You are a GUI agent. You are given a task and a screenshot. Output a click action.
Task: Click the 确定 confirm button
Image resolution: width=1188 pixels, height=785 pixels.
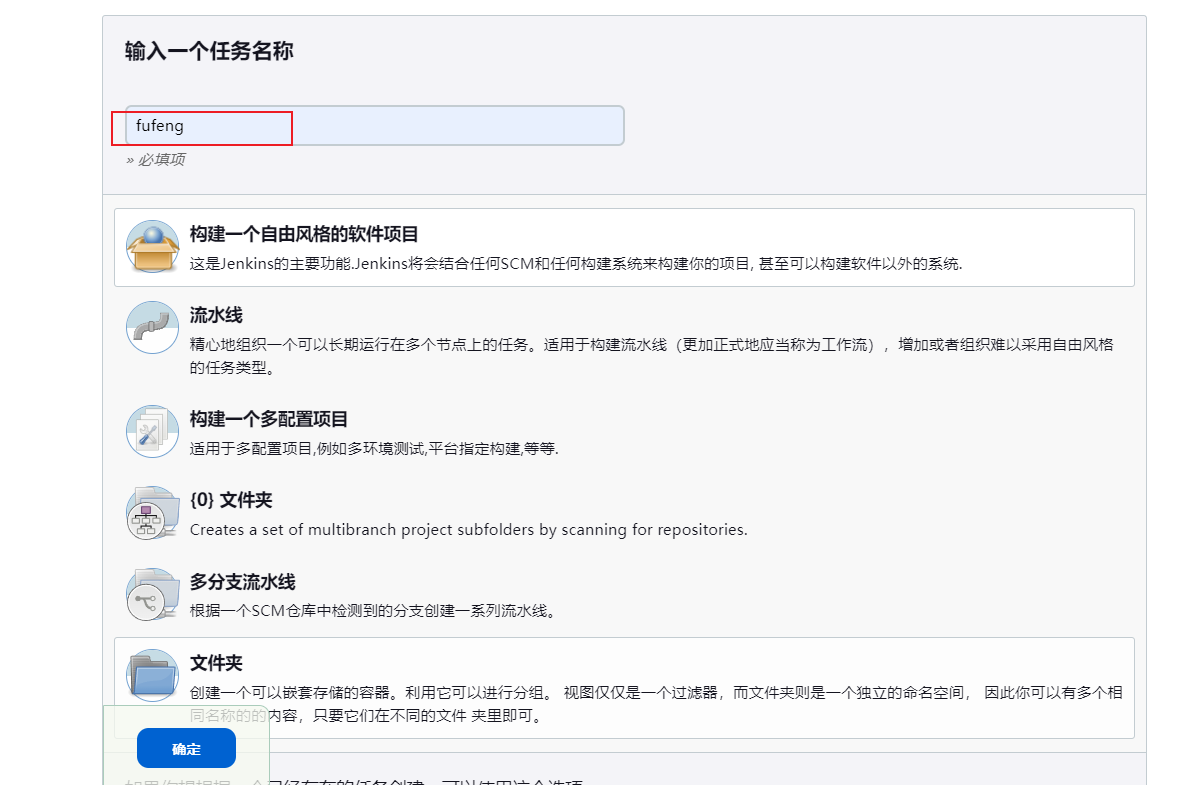click(x=186, y=749)
